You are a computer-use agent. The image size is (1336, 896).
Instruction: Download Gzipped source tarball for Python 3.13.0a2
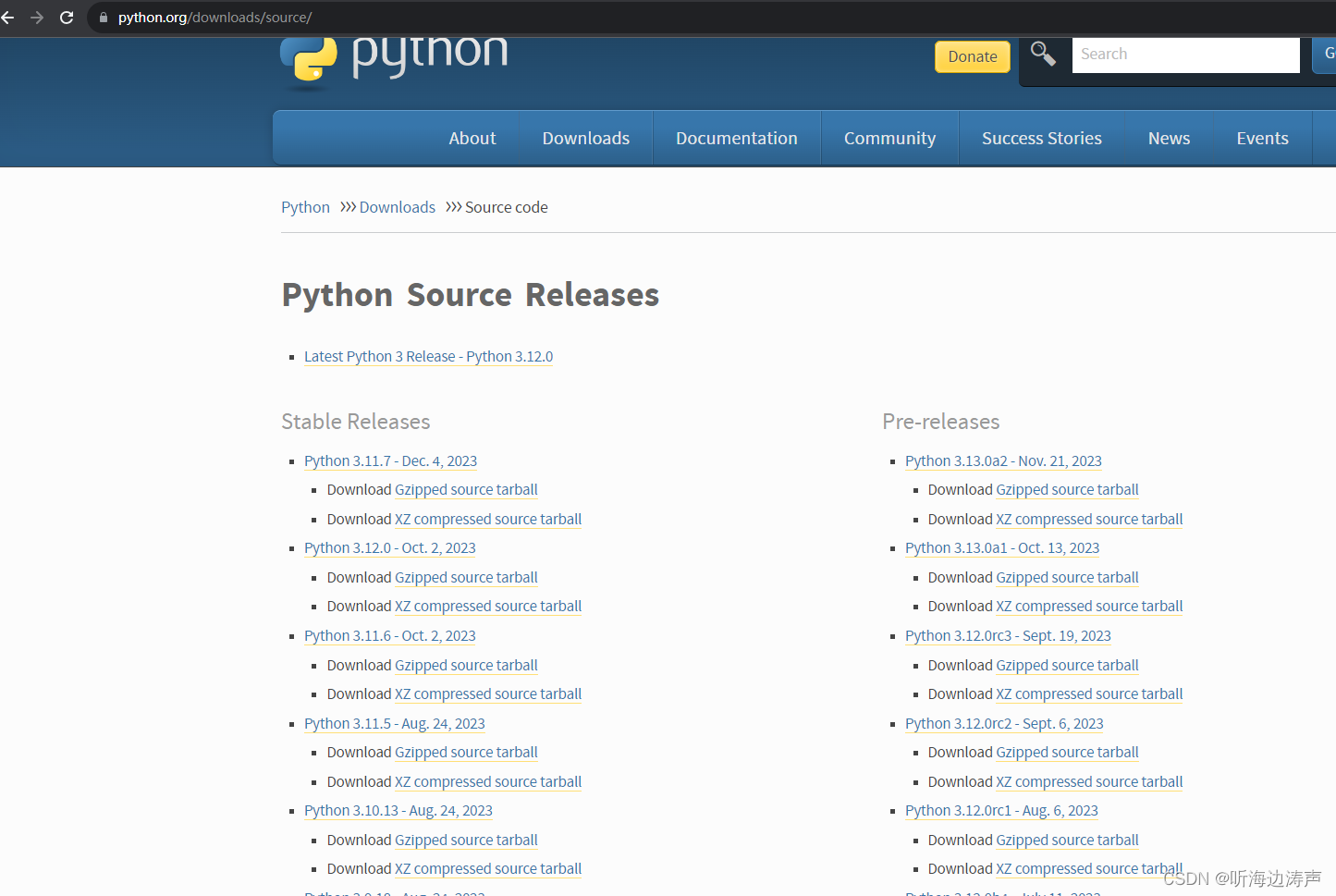1067,490
